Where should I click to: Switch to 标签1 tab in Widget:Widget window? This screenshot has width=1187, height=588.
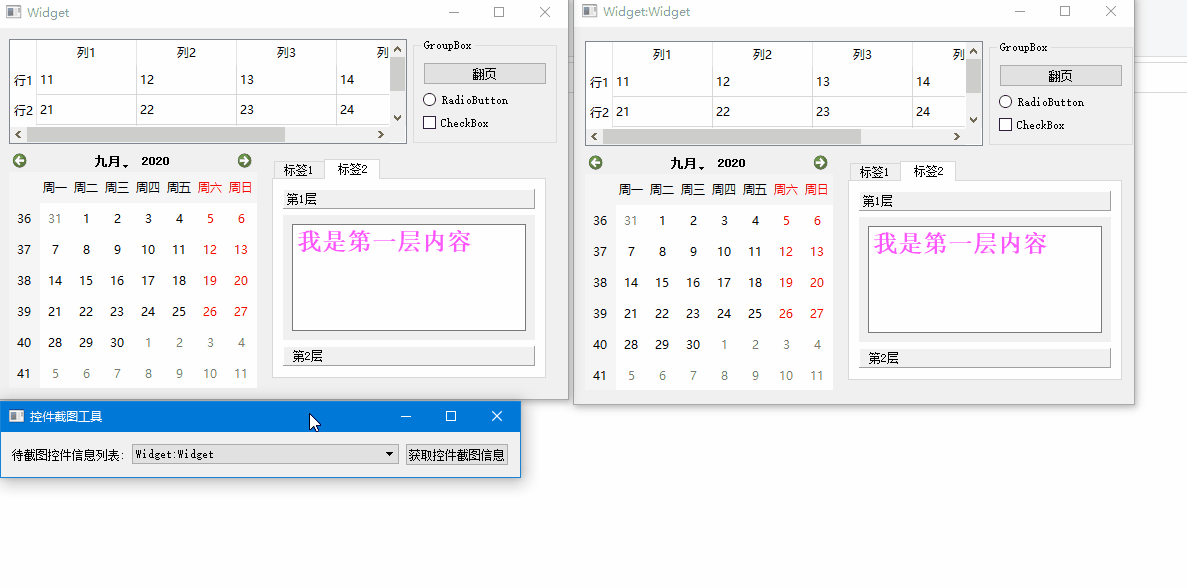875,173
